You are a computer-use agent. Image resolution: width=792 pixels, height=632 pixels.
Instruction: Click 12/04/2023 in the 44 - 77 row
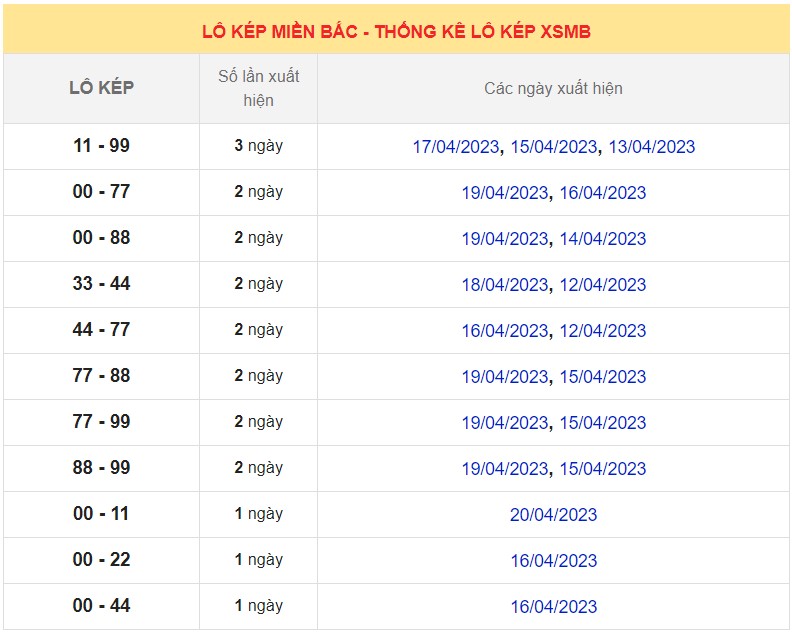point(602,331)
